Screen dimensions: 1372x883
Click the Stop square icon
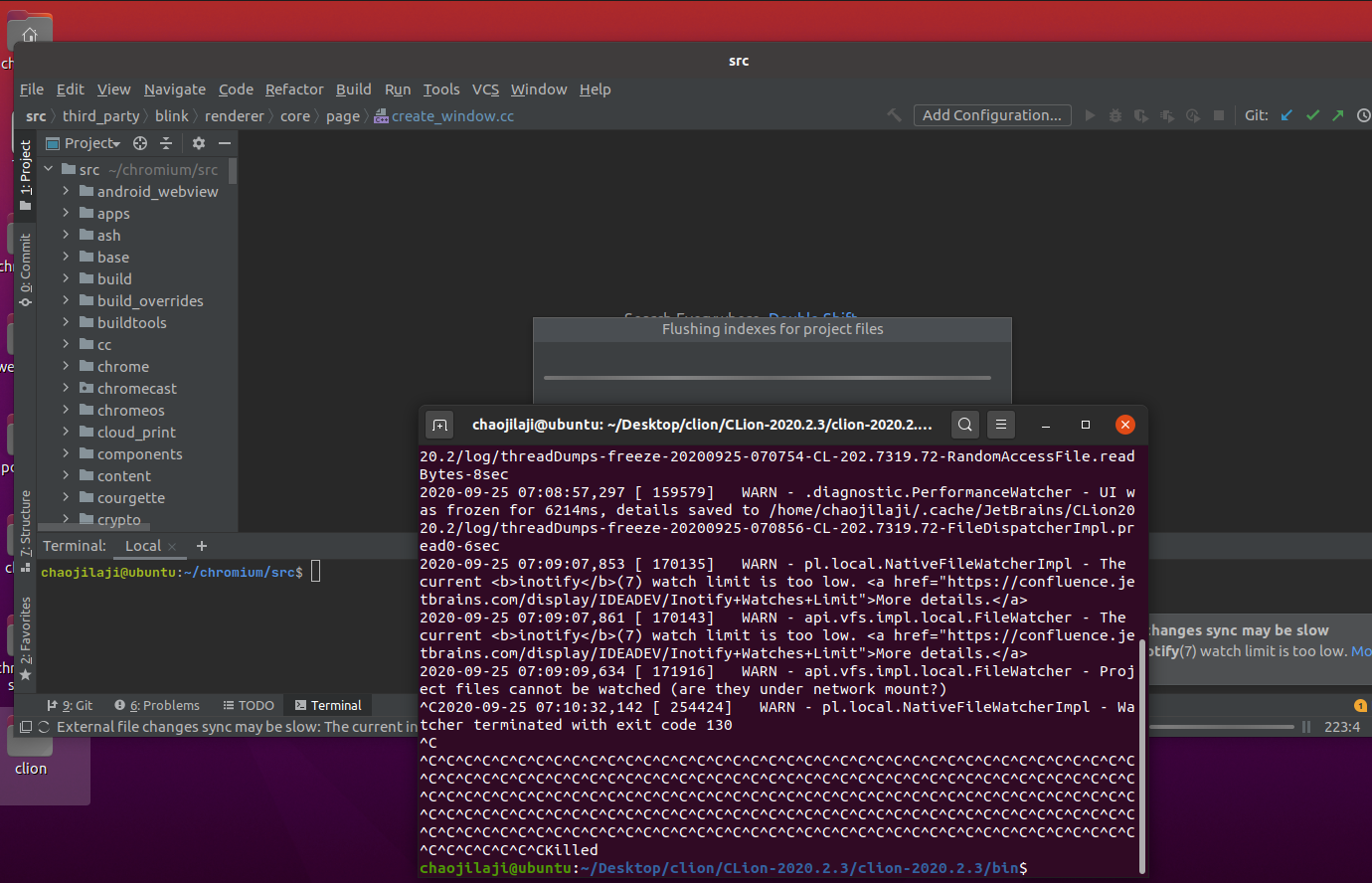click(1219, 115)
